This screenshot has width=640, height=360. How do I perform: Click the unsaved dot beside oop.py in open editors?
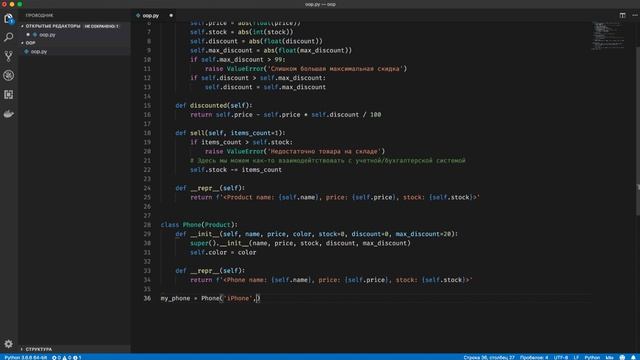[x=28, y=35]
